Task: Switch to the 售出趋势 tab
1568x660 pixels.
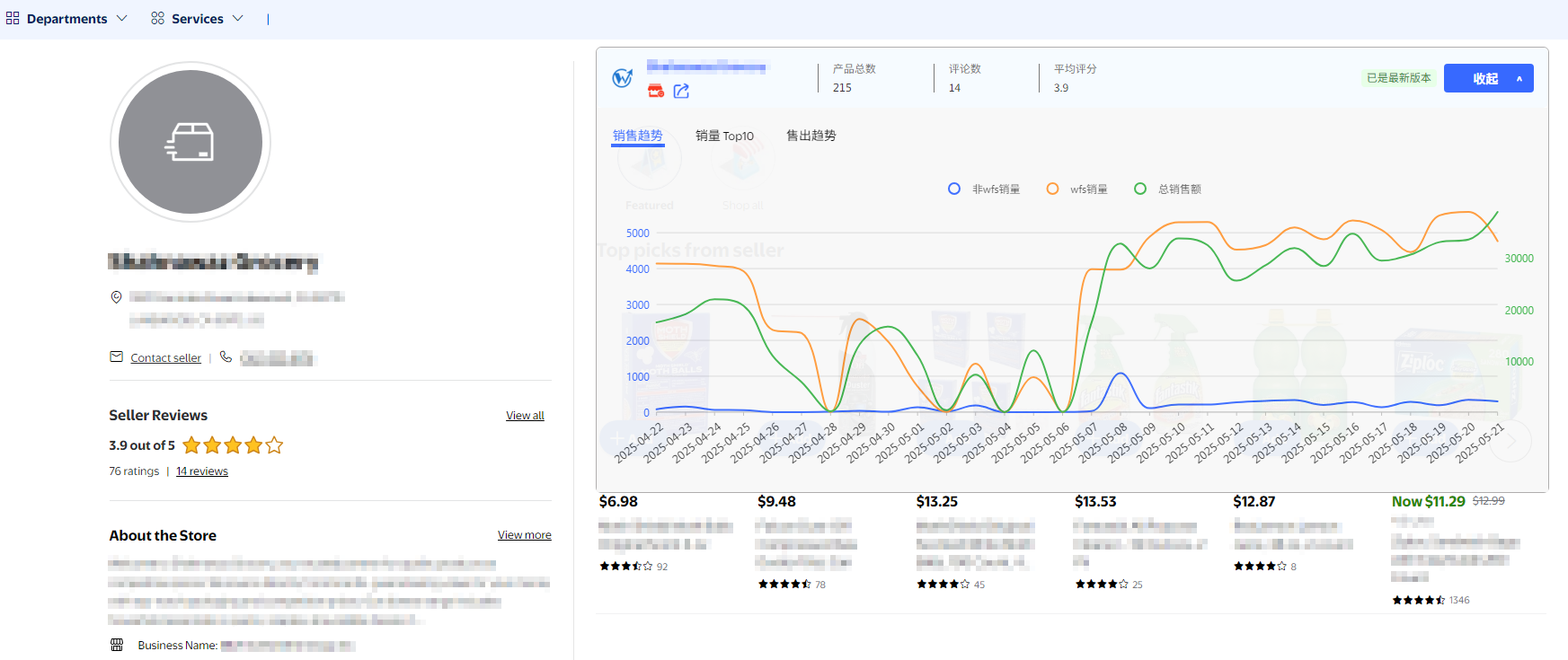Action: (811, 136)
